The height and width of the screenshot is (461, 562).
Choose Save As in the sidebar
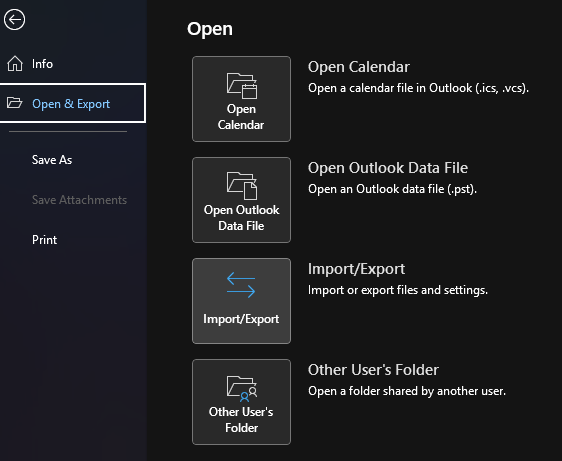52,160
